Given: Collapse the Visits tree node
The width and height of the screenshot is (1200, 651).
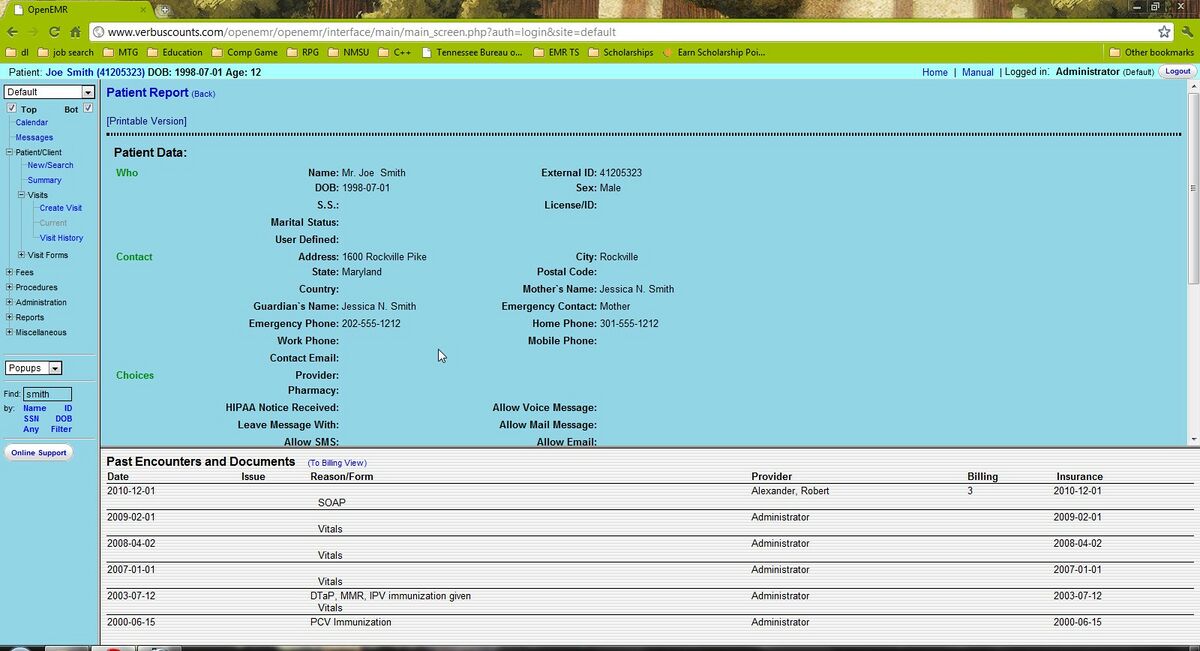Looking at the screenshot, I should click(21, 195).
